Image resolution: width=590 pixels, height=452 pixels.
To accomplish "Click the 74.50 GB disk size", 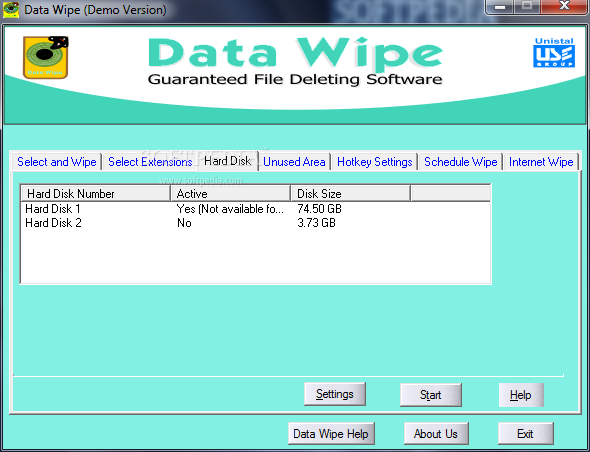I will pyautogui.click(x=319, y=209).
